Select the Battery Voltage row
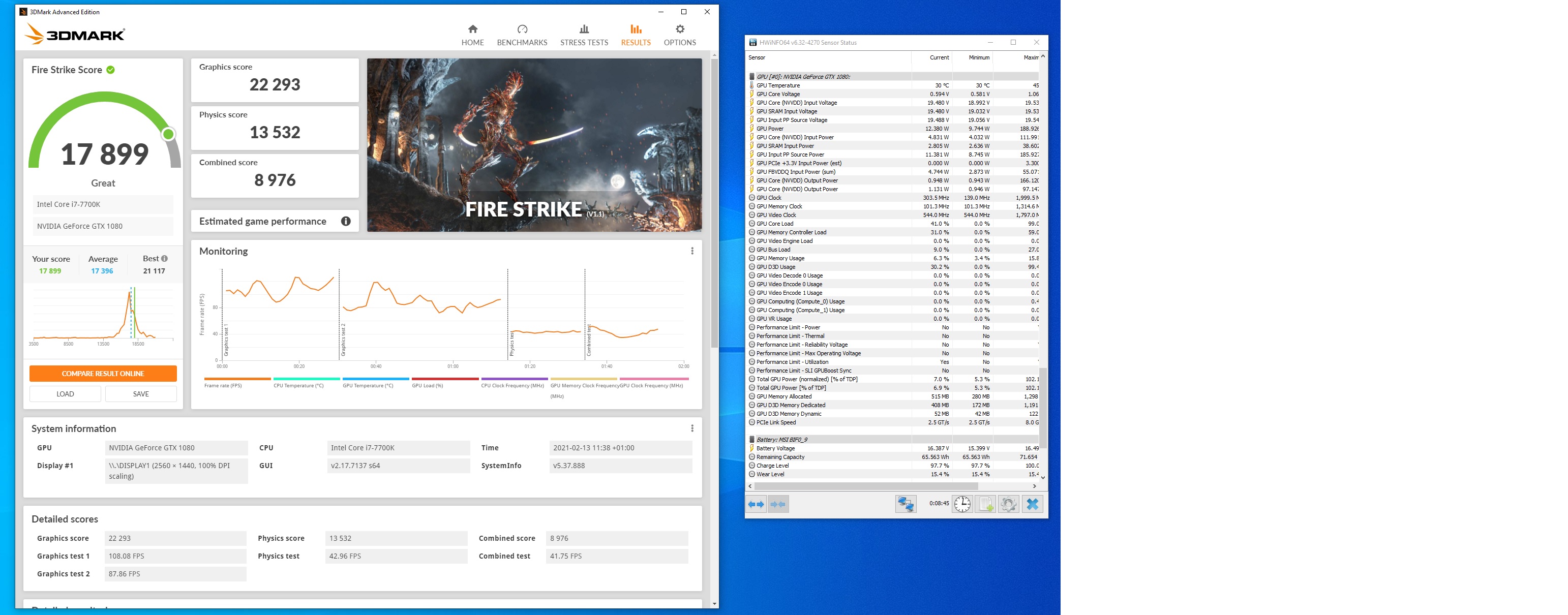 click(893, 448)
